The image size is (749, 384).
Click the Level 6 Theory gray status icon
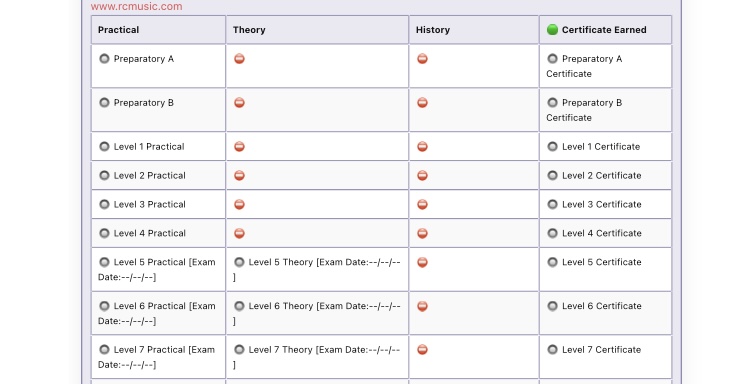[x=239, y=306]
